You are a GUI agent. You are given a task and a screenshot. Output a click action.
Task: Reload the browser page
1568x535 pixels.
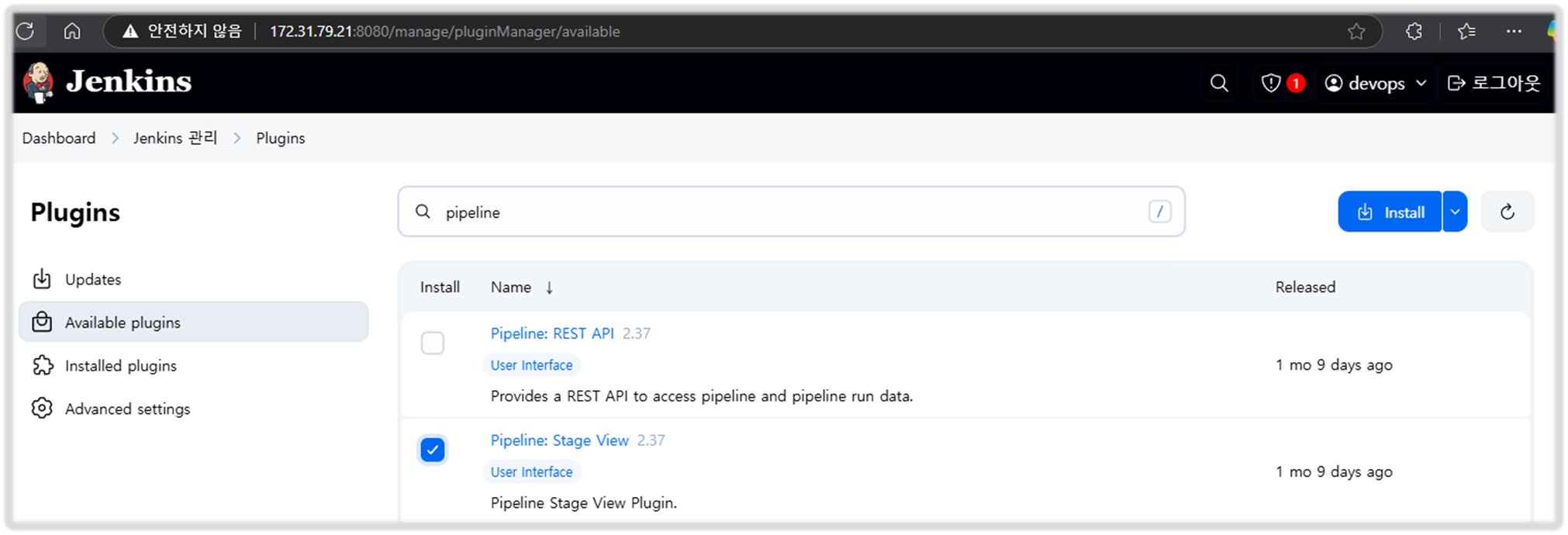pos(25,31)
